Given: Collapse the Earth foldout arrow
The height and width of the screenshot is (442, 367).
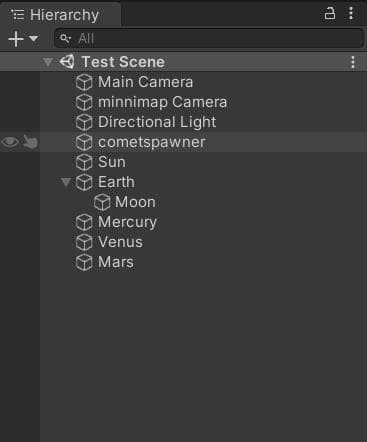Looking at the screenshot, I should pos(66,182).
